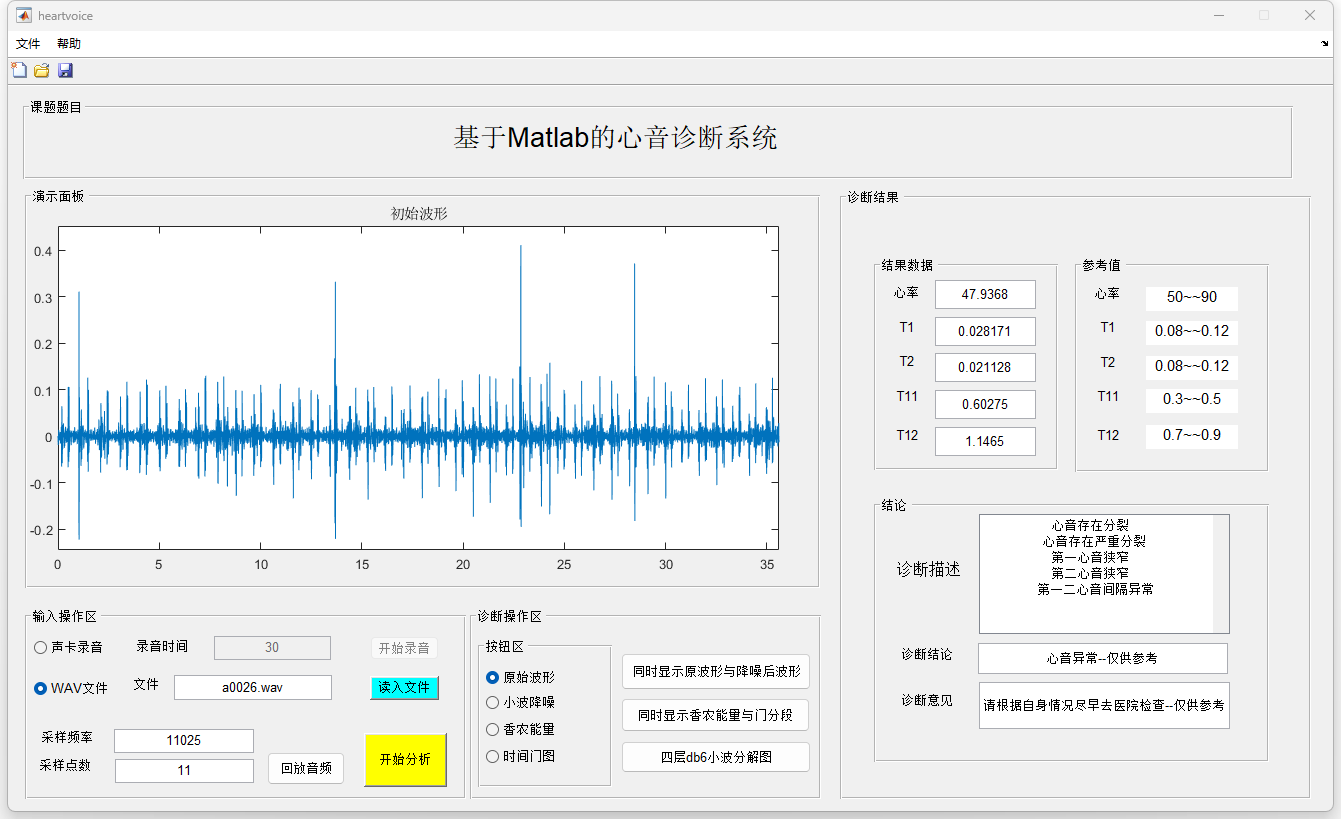The height and width of the screenshot is (819, 1341).
Task: Click the toolbar dock arrow at far right
Action: pyautogui.click(x=1325, y=44)
